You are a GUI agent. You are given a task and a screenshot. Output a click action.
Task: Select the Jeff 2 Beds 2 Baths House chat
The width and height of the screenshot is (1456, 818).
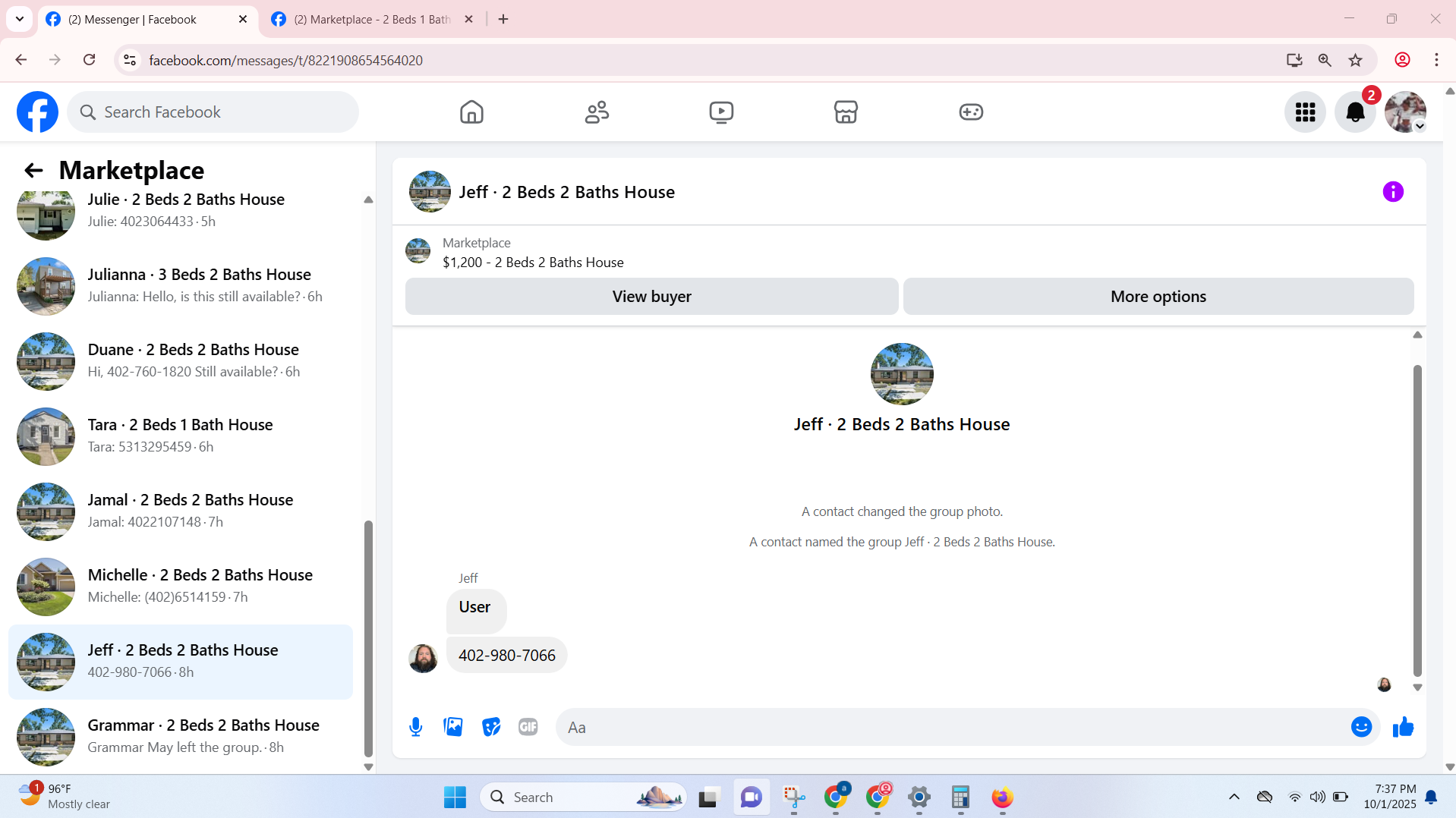pyautogui.click(x=181, y=661)
